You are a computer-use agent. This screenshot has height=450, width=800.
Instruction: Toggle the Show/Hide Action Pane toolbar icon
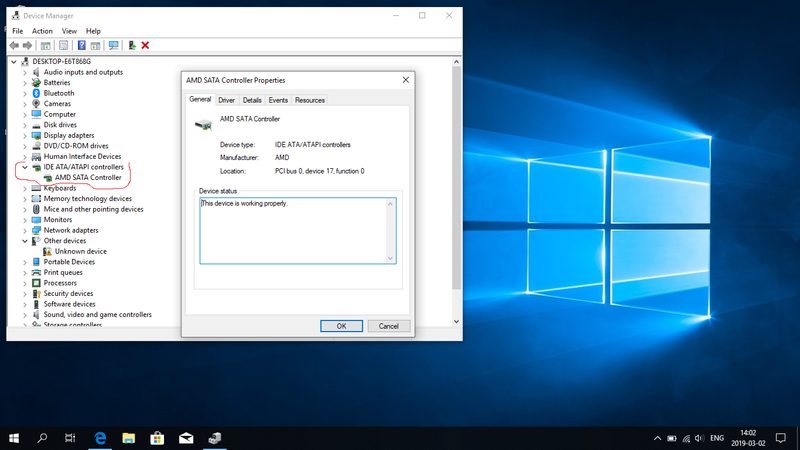tap(95, 45)
